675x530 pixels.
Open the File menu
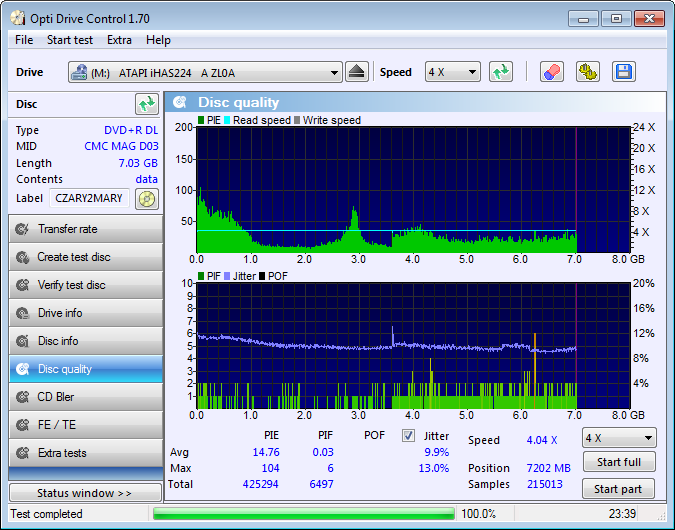point(24,40)
